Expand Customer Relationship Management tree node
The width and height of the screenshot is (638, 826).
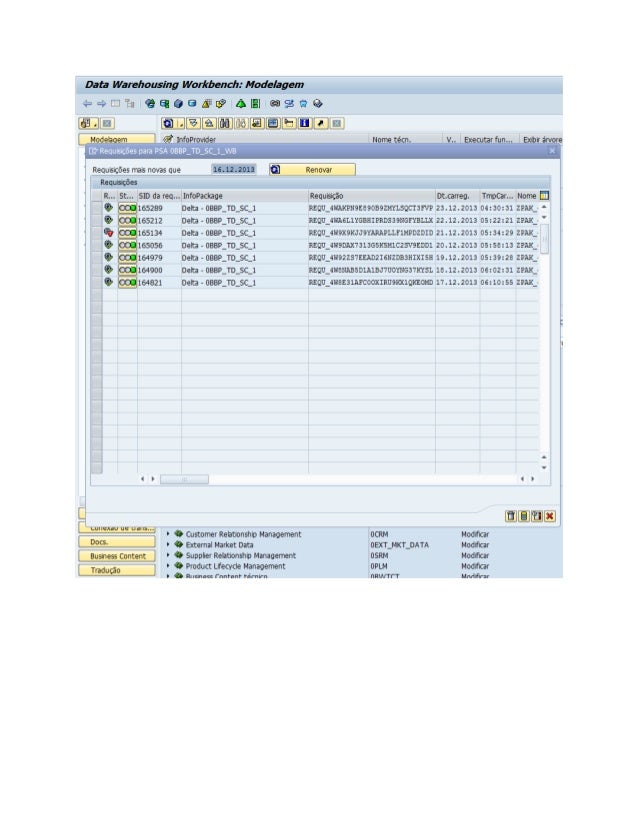tap(168, 534)
